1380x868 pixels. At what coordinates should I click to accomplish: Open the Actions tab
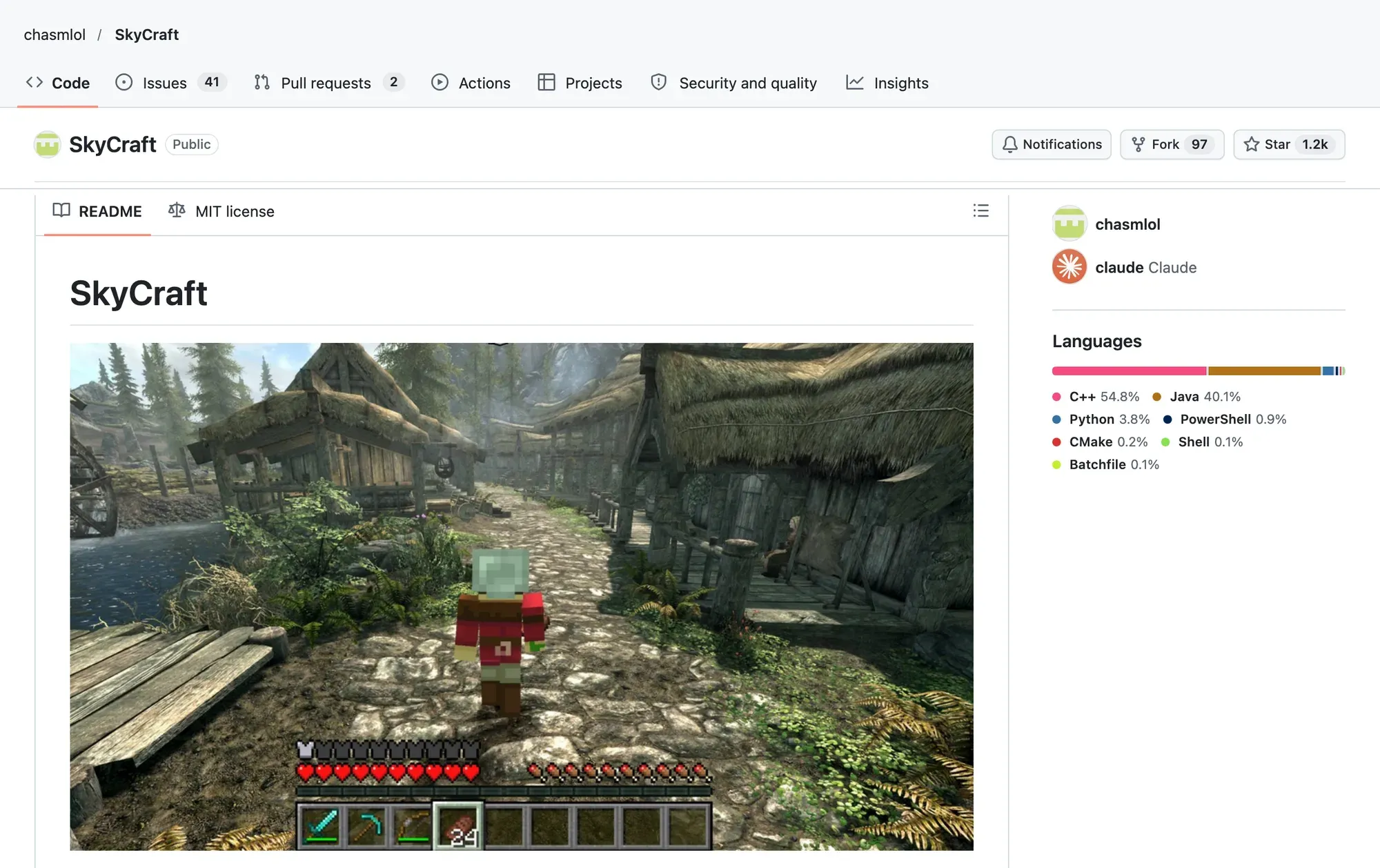click(x=471, y=83)
